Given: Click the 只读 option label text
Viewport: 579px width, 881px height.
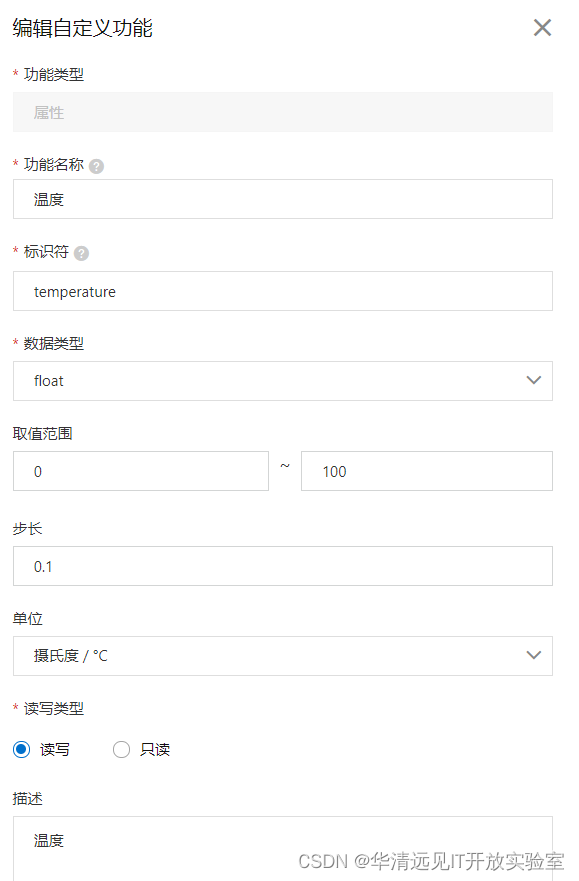Looking at the screenshot, I should tap(155, 750).
